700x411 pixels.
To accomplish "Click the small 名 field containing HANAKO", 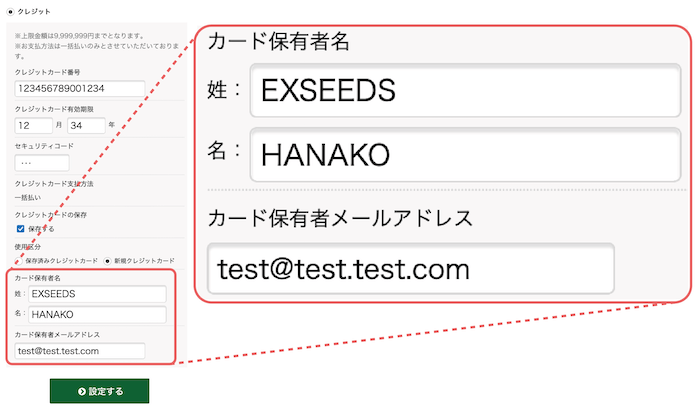I will point(97,314).
